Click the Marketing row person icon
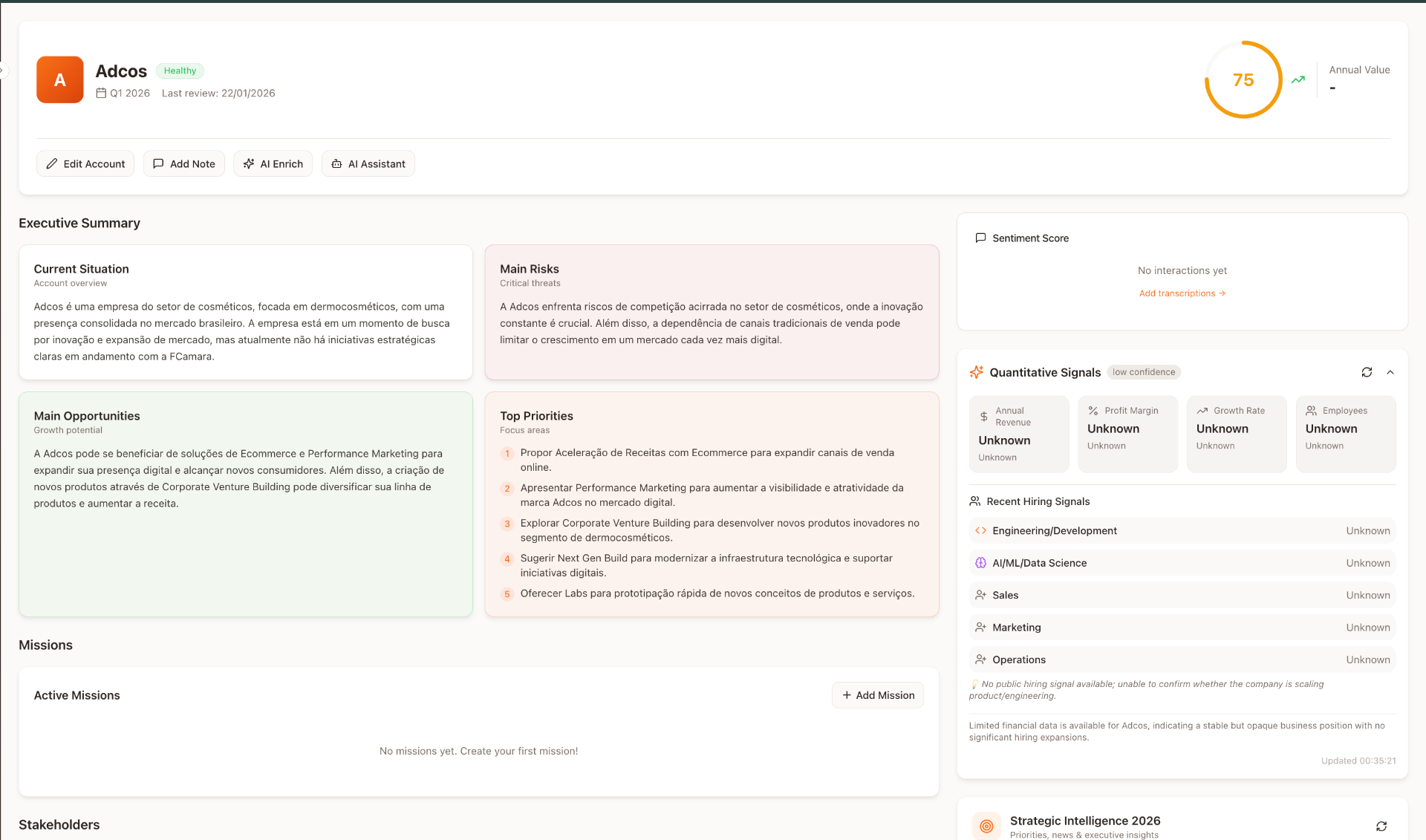Screen dimensions: 1426x840 click(x=980, y=628)
